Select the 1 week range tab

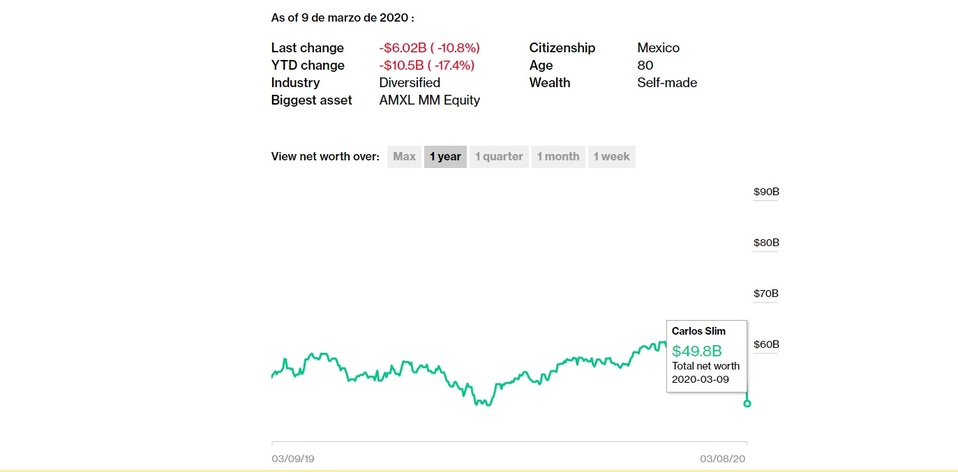coord(611,157)
